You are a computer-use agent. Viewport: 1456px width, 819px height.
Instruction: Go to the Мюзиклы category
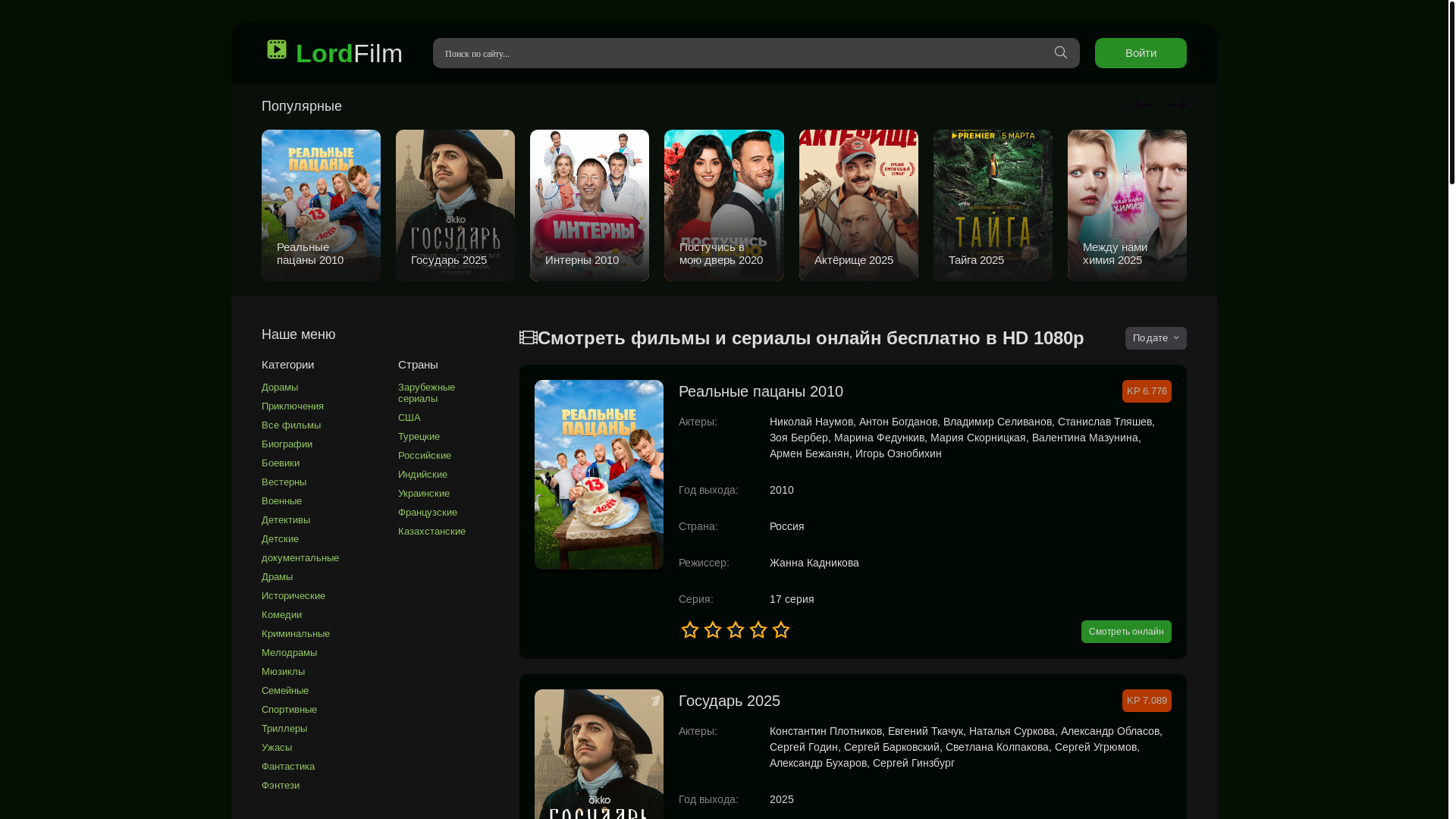283,672
